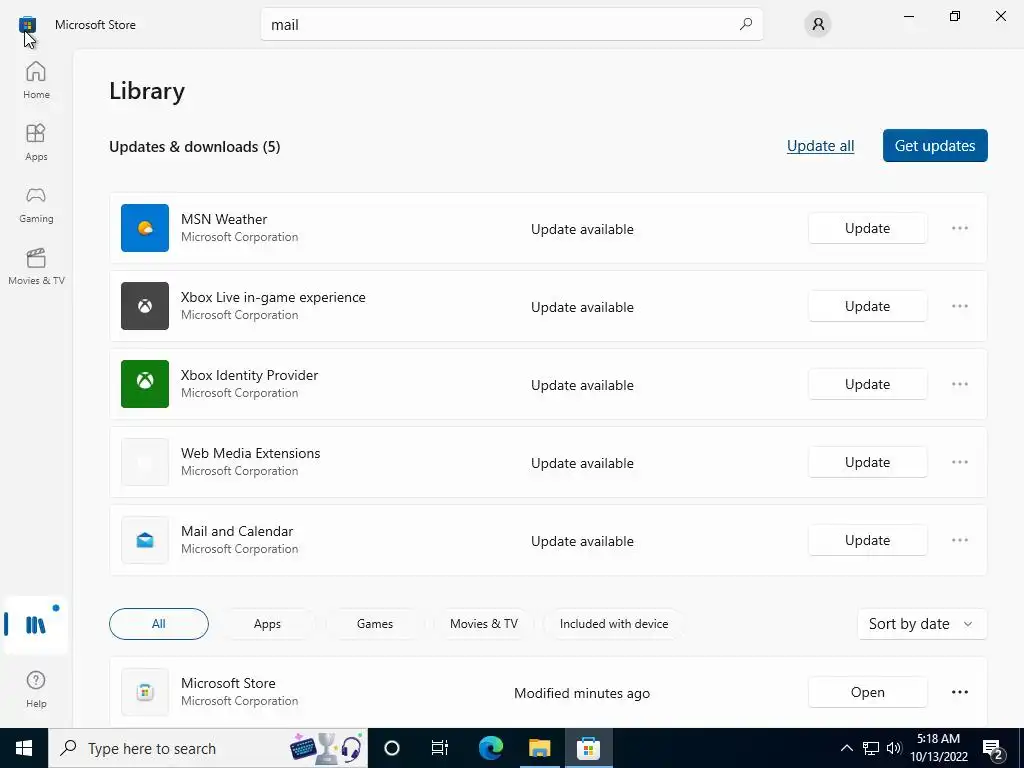The height and width of the screenshot is (768, 1024).
Task: Go to Gaming section in sidebar
Action: click(x=36, y=204)
